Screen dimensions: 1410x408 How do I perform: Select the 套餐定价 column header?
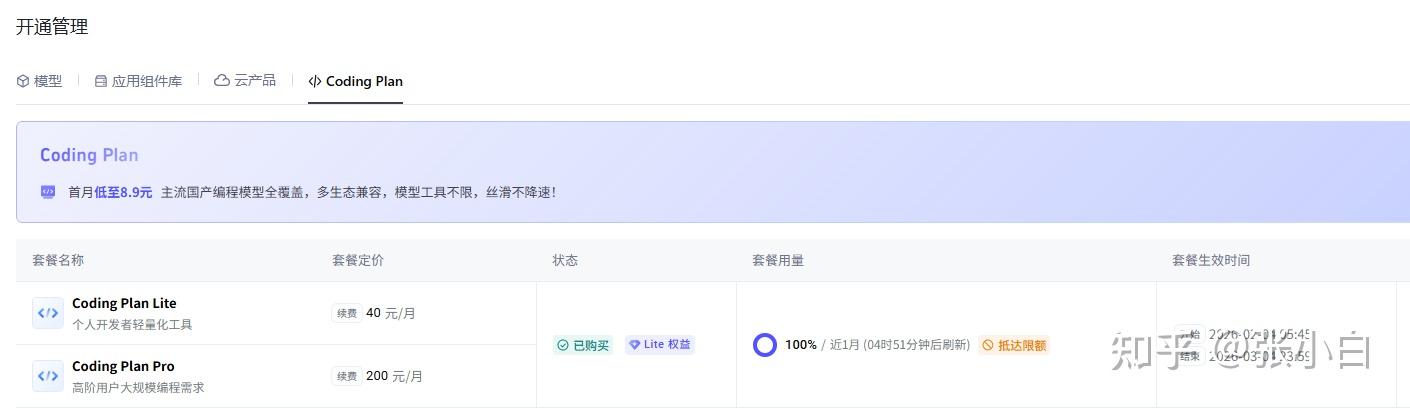pyautogui.click(x=358, y=260)
